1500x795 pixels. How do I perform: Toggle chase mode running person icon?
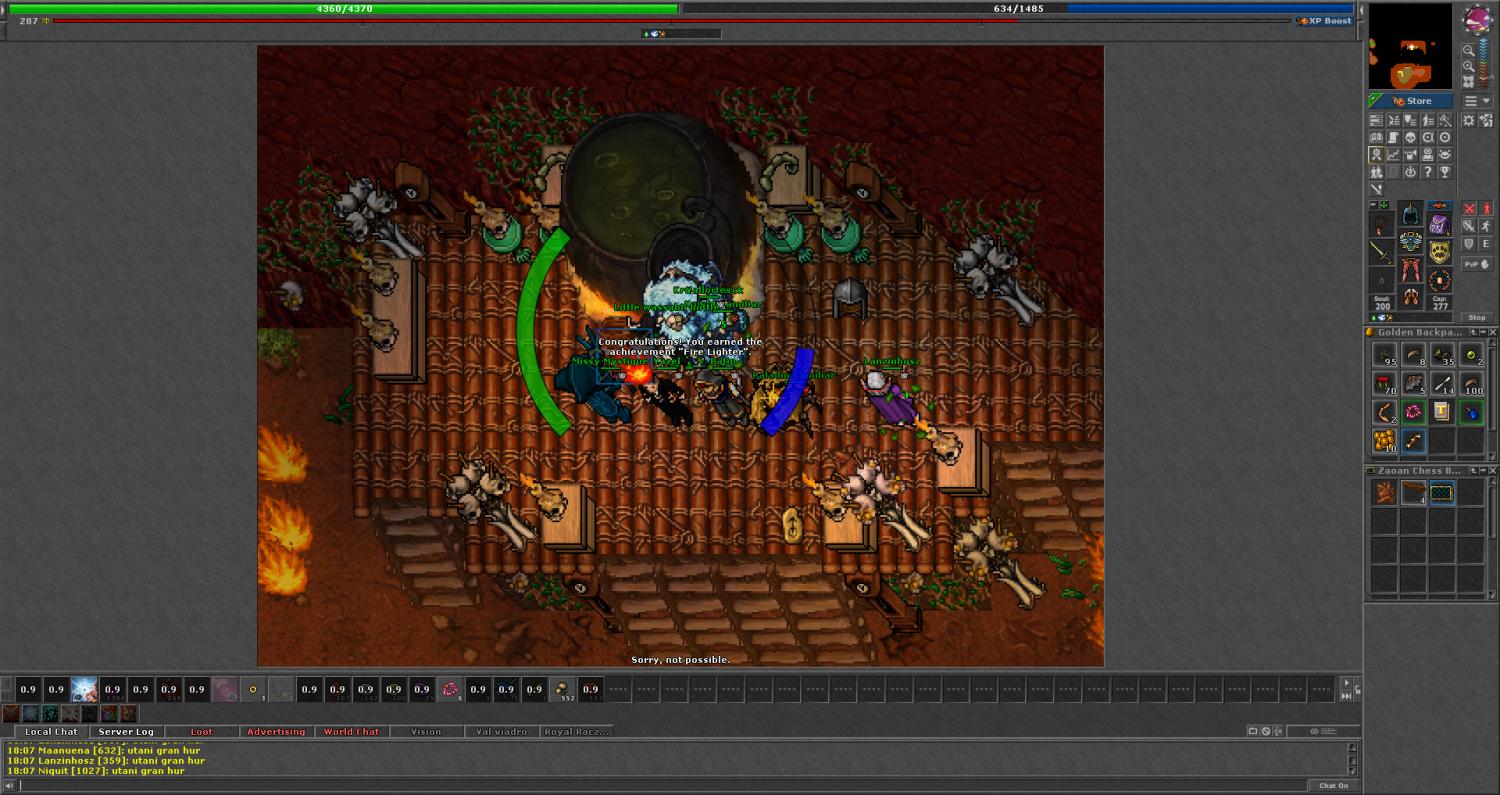[x=1487, y=226]
